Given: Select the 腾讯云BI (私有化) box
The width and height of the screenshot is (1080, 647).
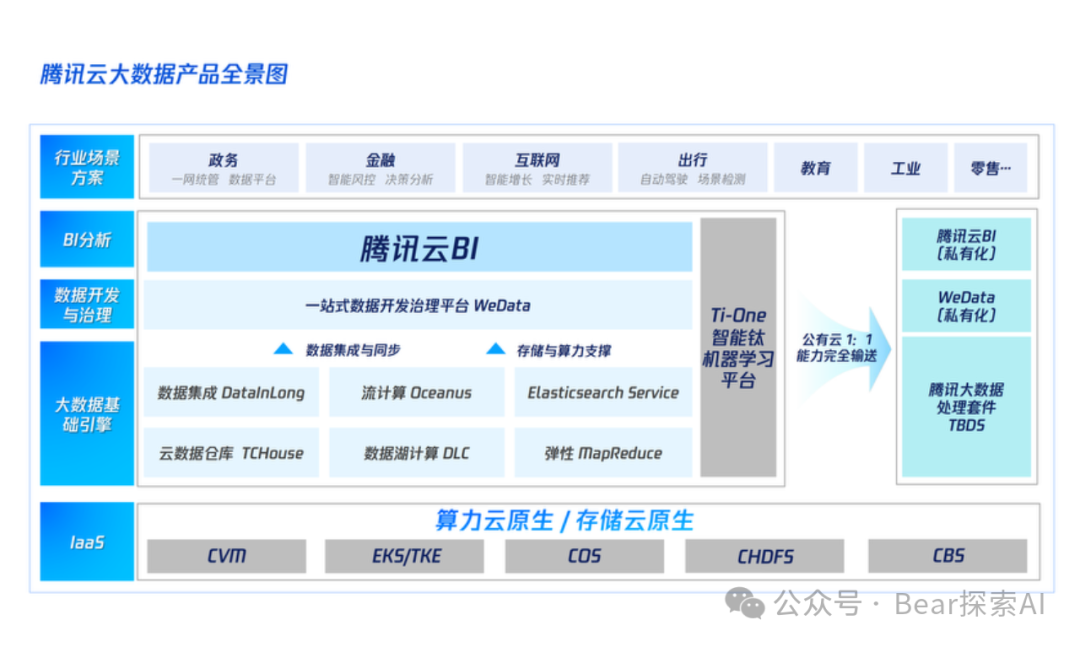Looking at the screenshot, I should pyautogui.click(x=966, y=244).
